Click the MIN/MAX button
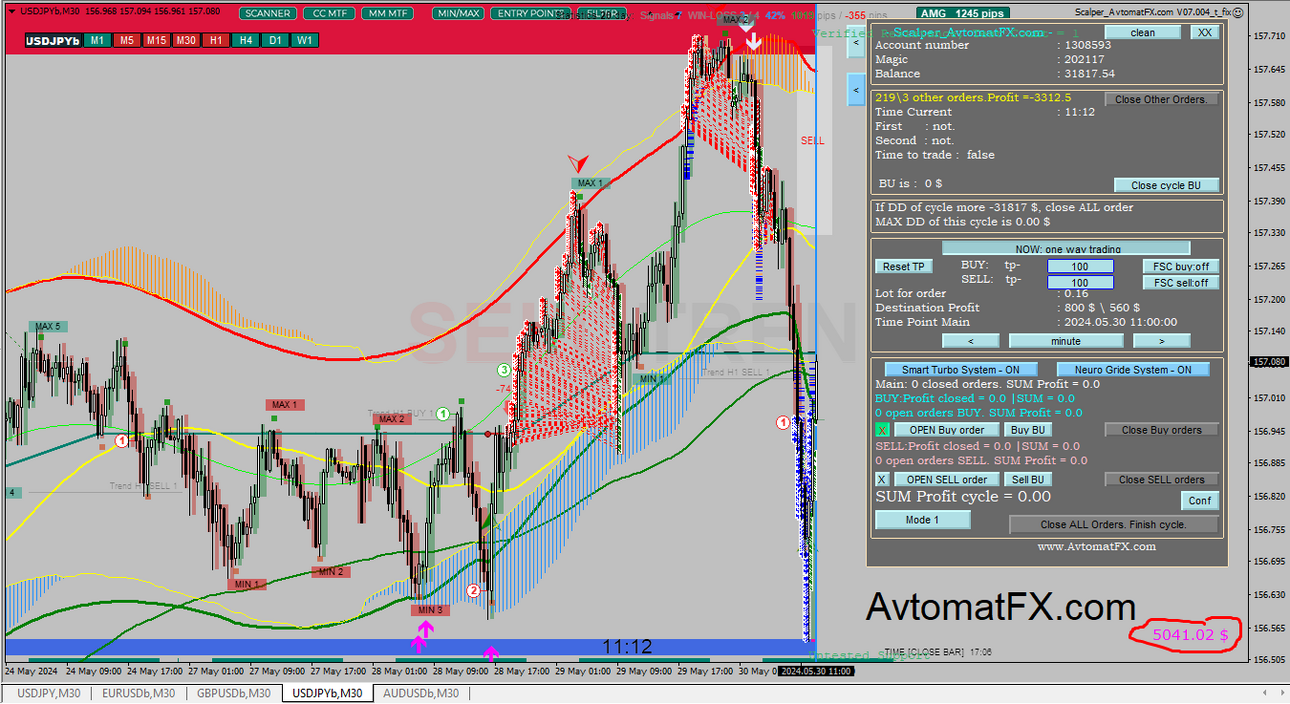The image size is (1290, 704). tap(458, 14)
